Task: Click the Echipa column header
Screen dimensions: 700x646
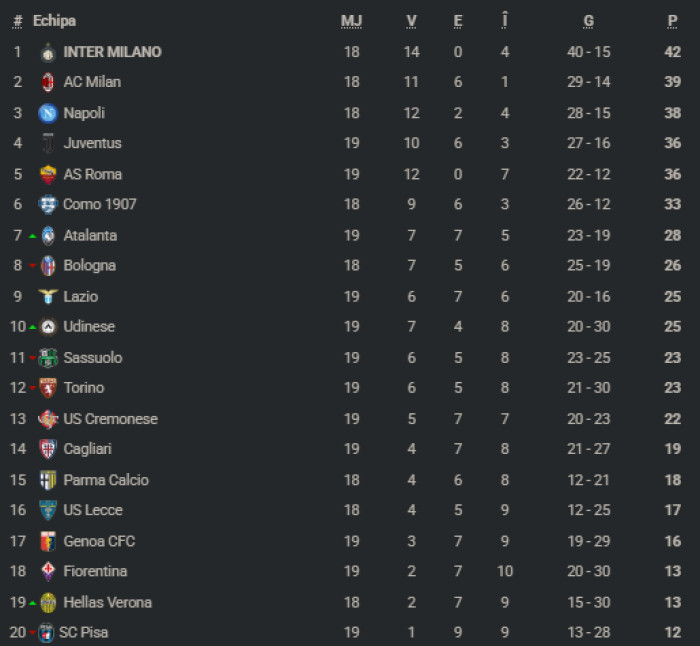Action: click(x=54, y=21)
